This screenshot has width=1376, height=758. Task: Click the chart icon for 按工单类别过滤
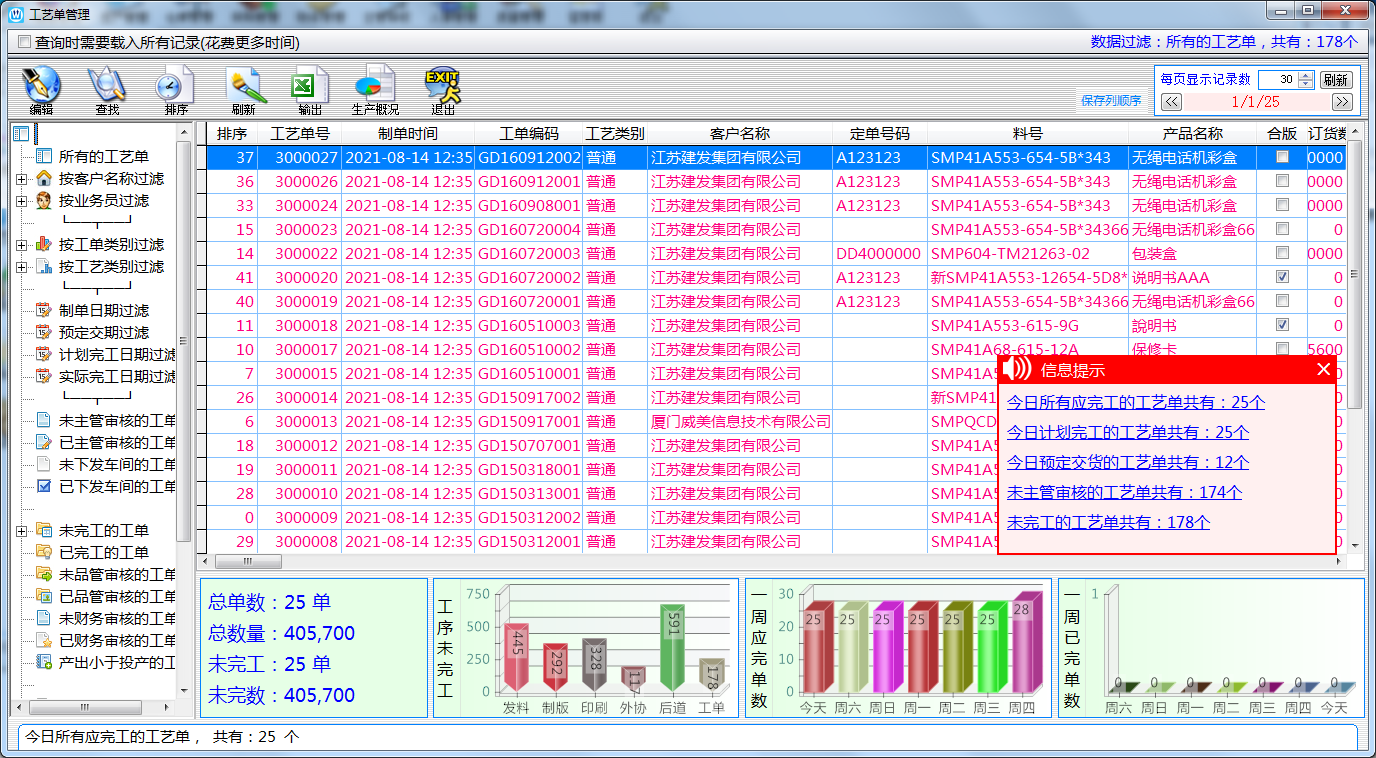(43, 244)
